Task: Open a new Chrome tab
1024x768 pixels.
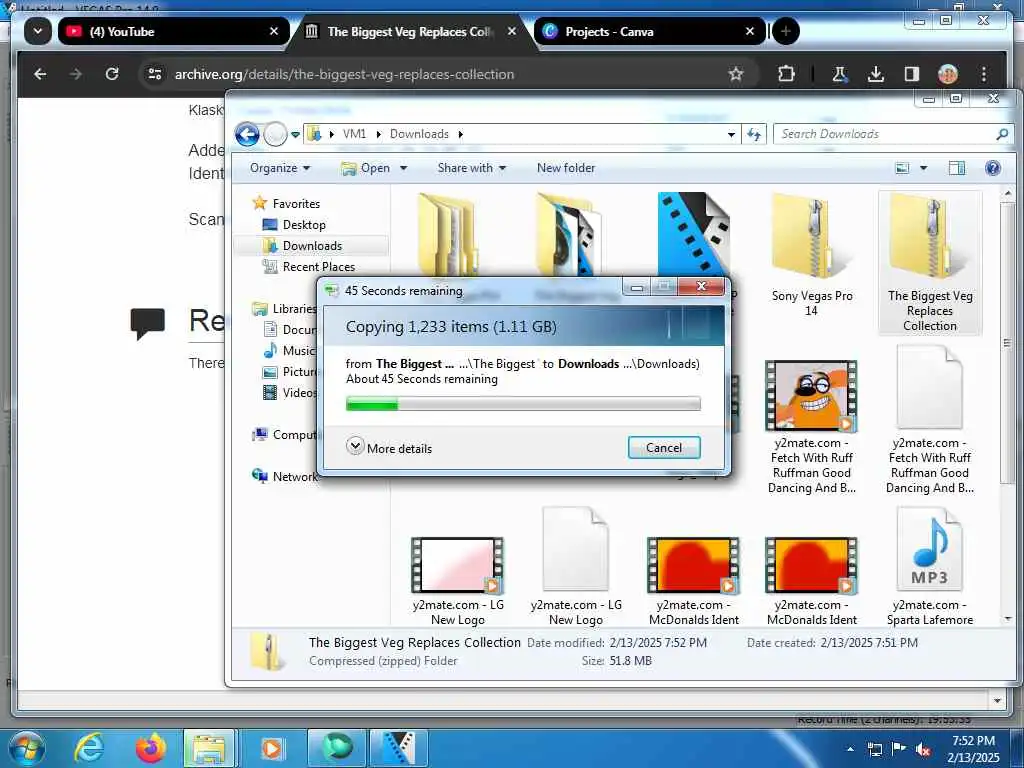Action: [786, 31]
